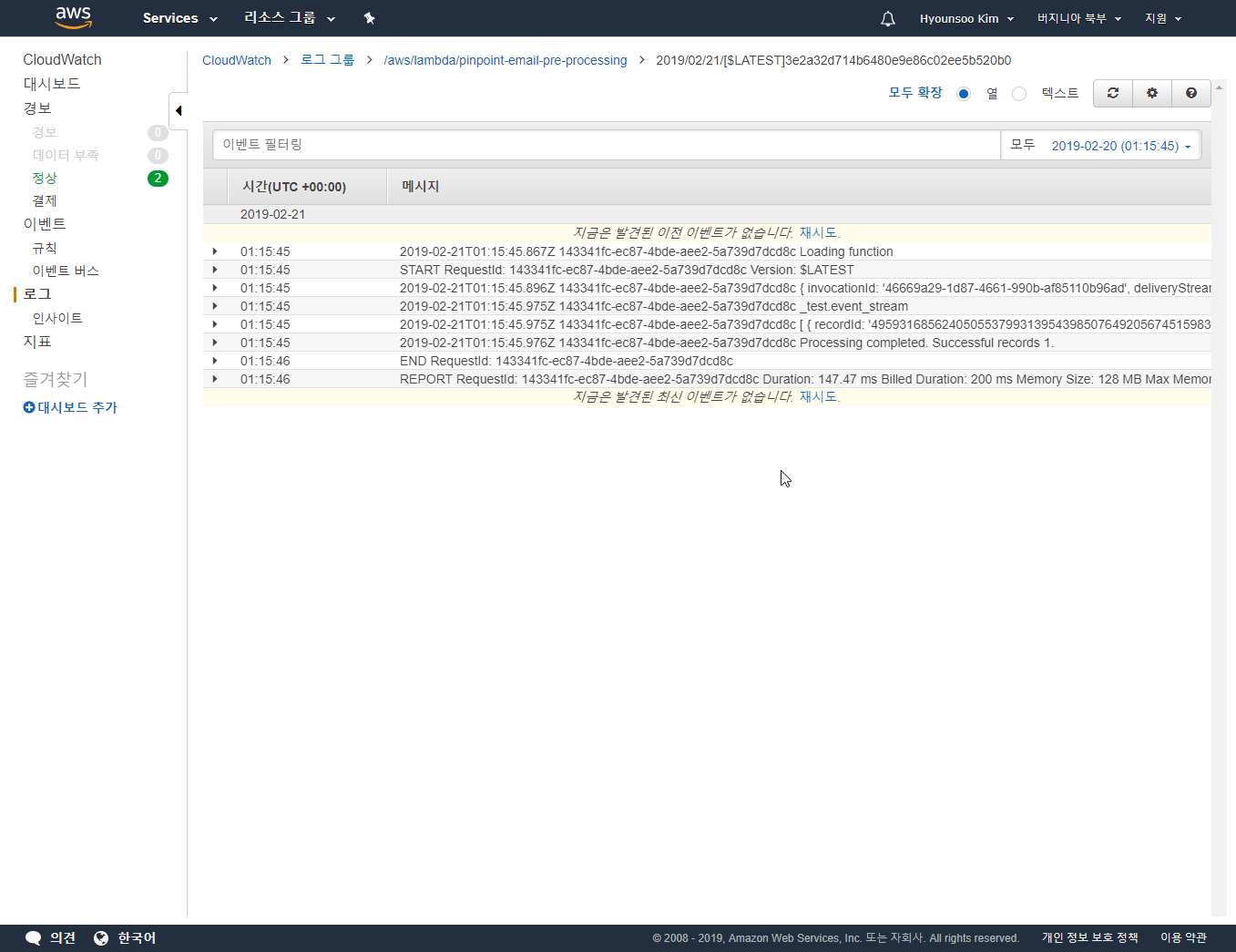1236x952 pixels.
Task: Click the plus icon to add dashboard
Action: click(29, 407)
